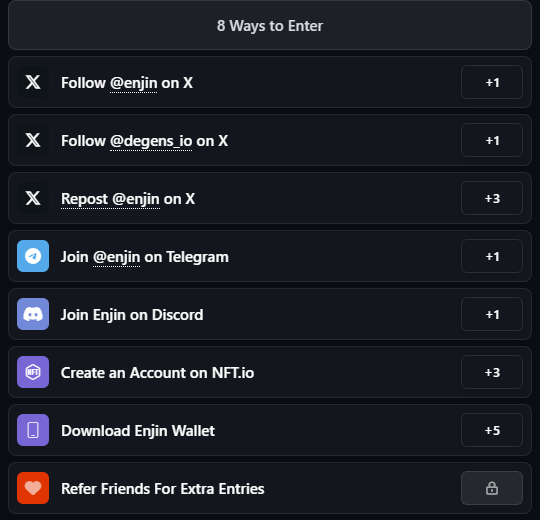Click +1 button for Follow @degens_io
540x520 pixels.
click(x=492, y=140)
